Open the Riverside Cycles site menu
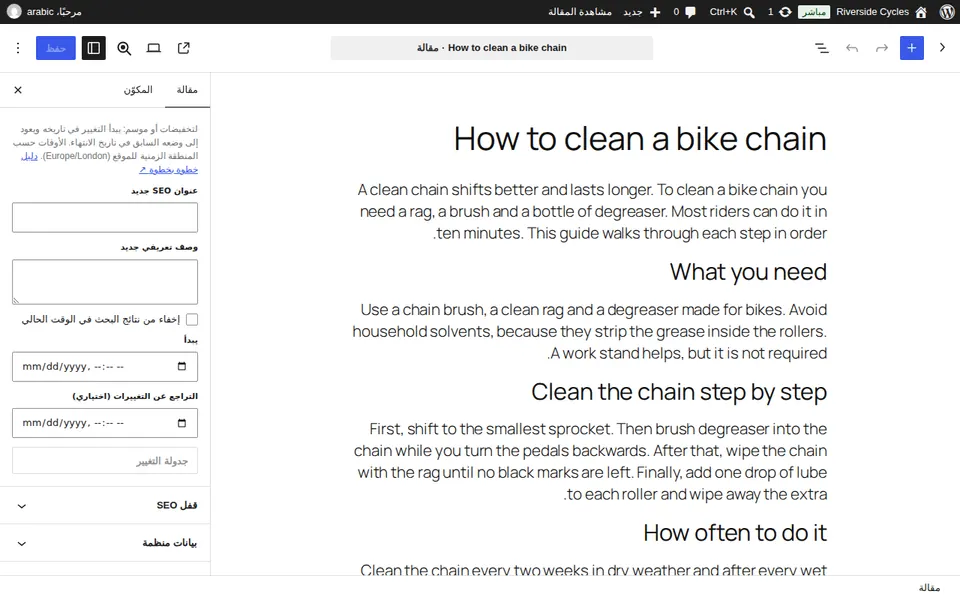The height and width of the screenshot is (600, 960). 872,12
